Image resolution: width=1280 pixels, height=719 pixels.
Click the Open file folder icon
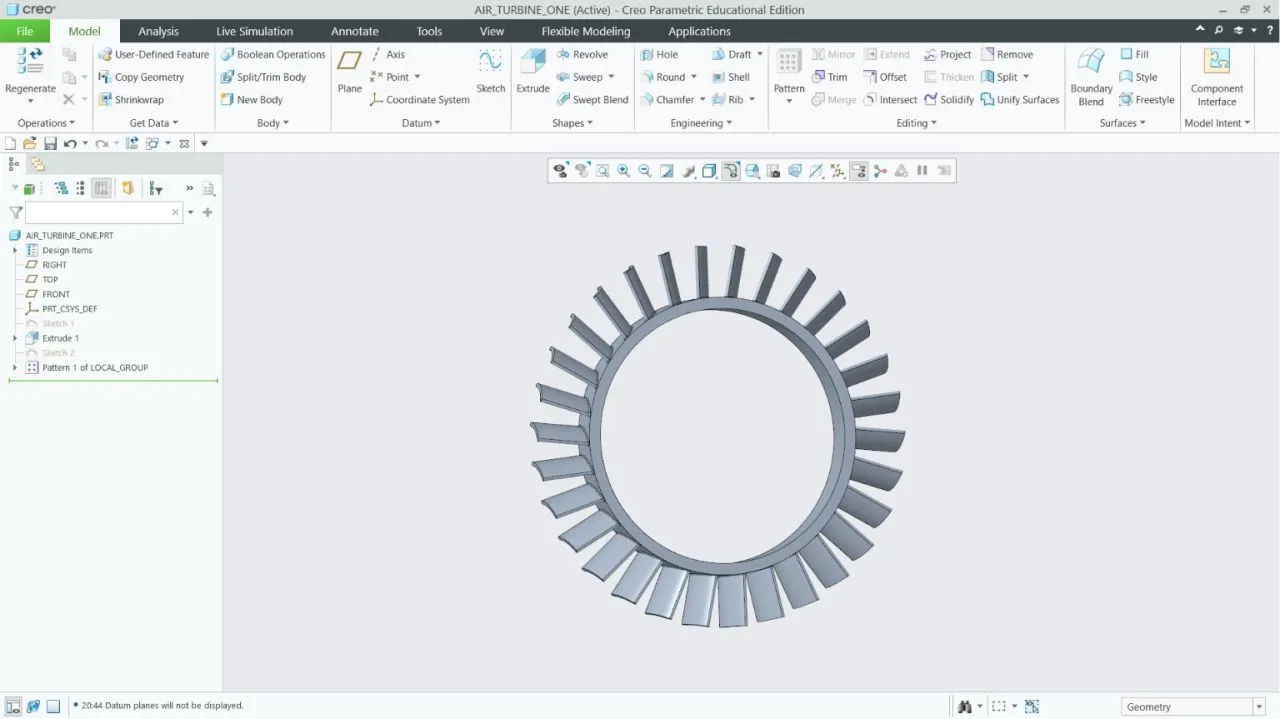pos(30,144)
